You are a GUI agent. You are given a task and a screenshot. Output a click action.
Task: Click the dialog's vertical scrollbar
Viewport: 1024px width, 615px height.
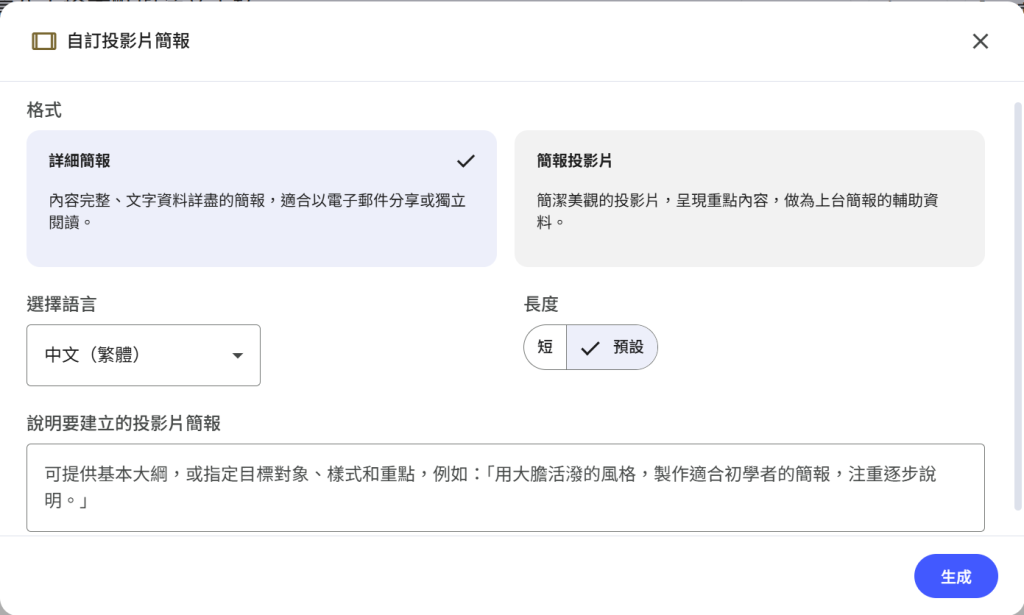coord(1018,300)
